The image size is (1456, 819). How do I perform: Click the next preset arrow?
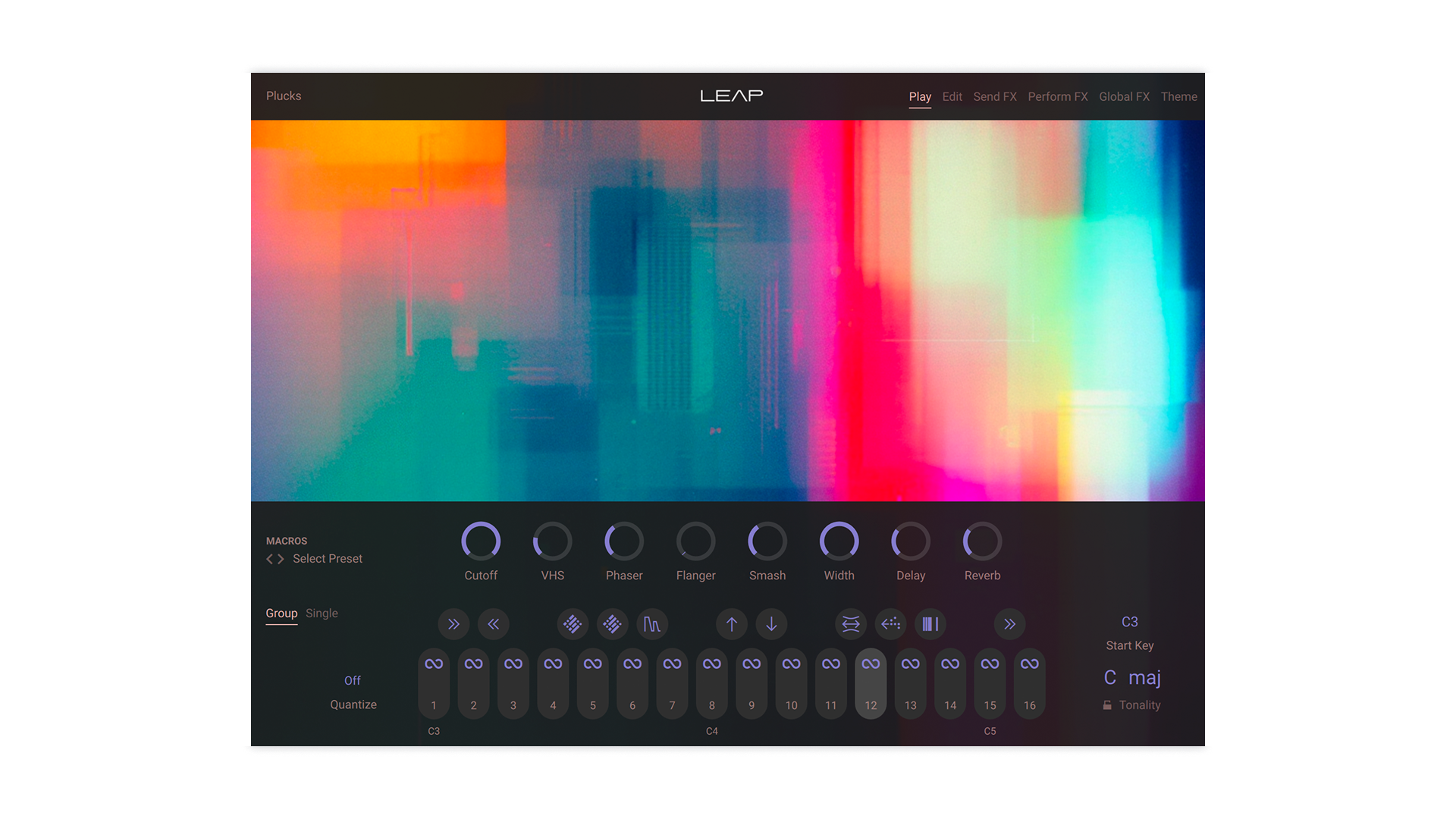(x=281, y=559)
